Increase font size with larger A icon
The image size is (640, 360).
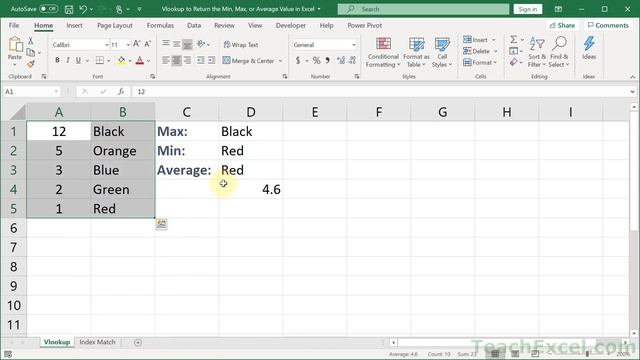tap(137, 44)
